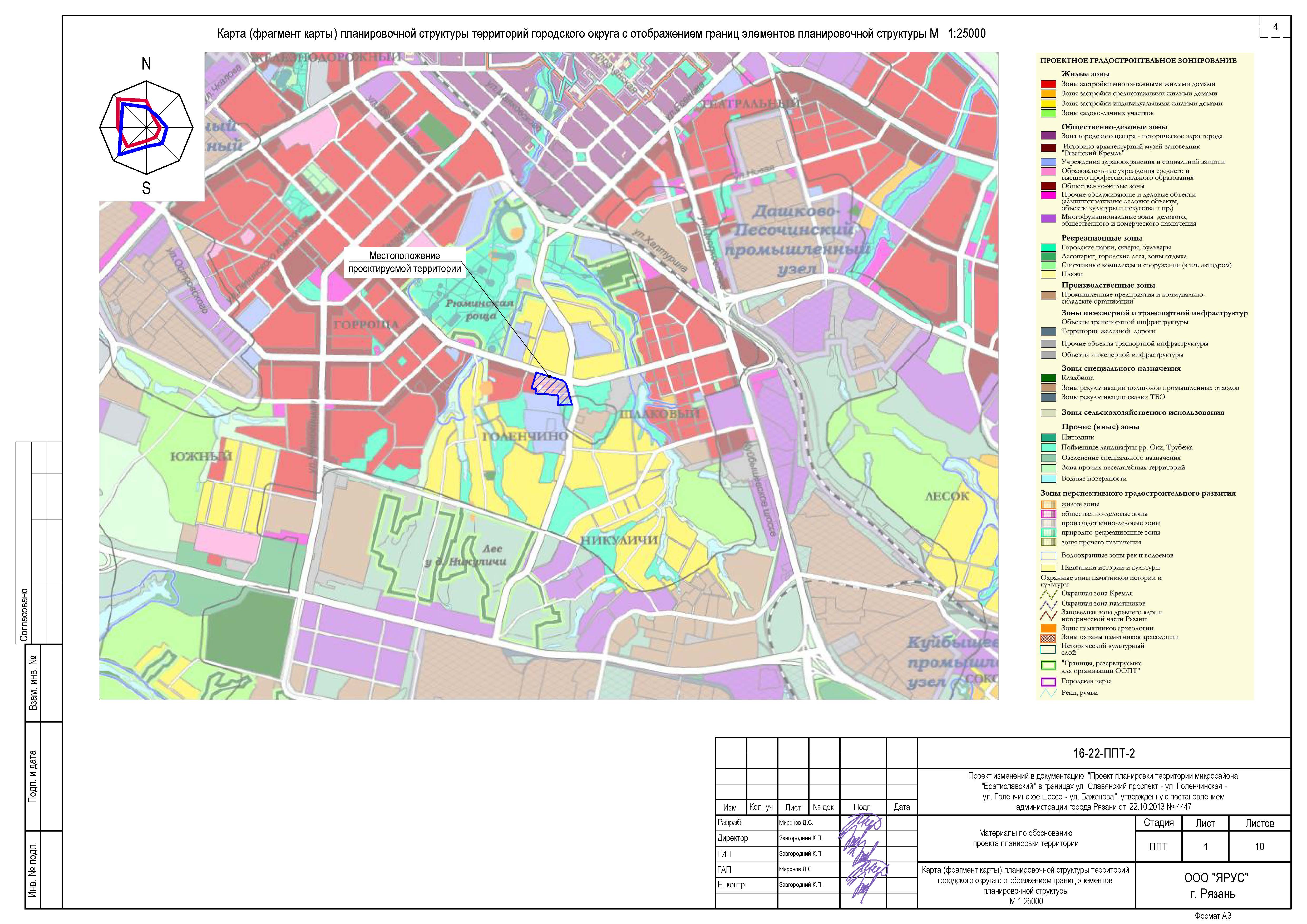Viewport: 1307px width, 924px height.
Task: Click the page number 4 box
Action: coord(1275,27)
